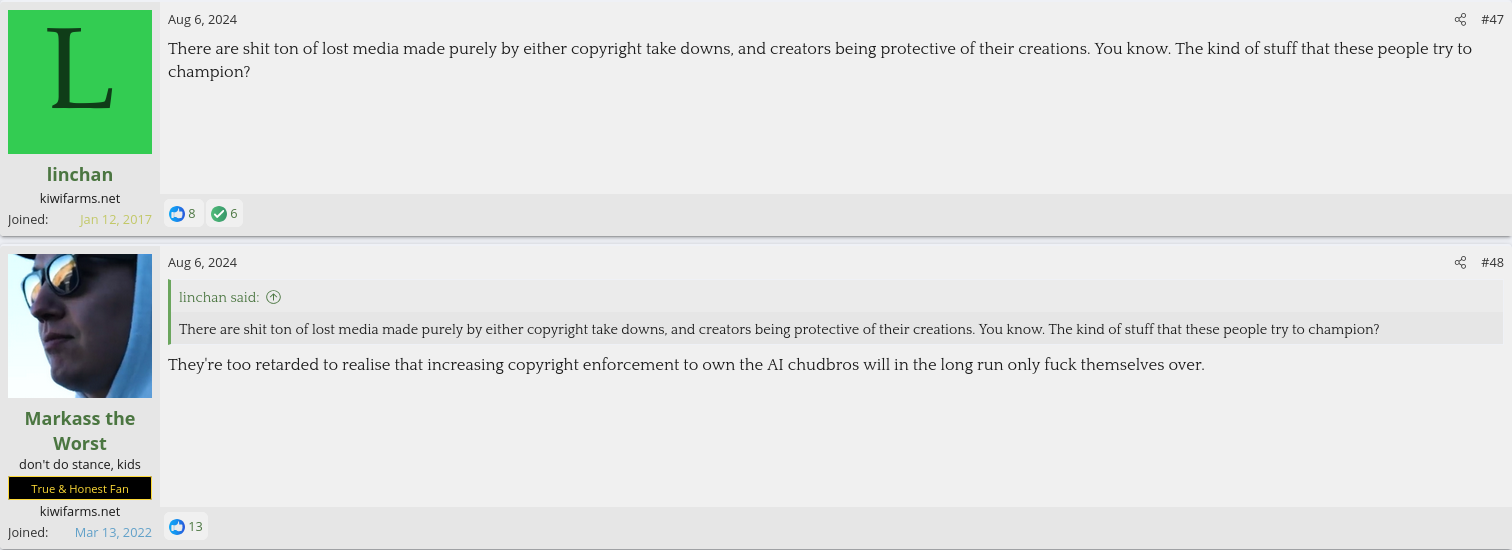1512x550 pixels.
Task: Click the green checkmark reaction icon
Action: point(219,213)
